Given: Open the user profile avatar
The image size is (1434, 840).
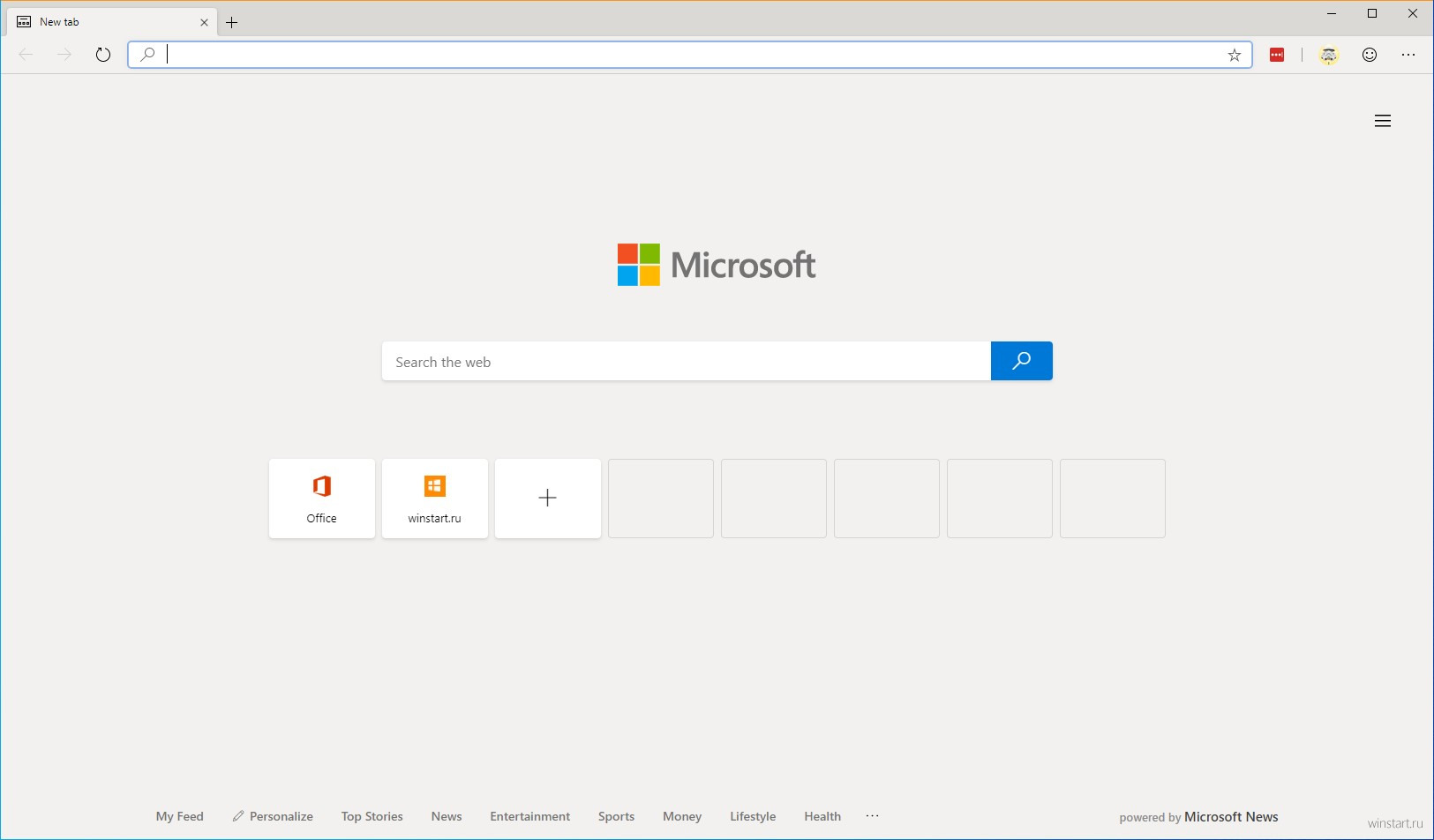Looking at the screenshot, I should pyautogui.click(x=1329, y=55).
